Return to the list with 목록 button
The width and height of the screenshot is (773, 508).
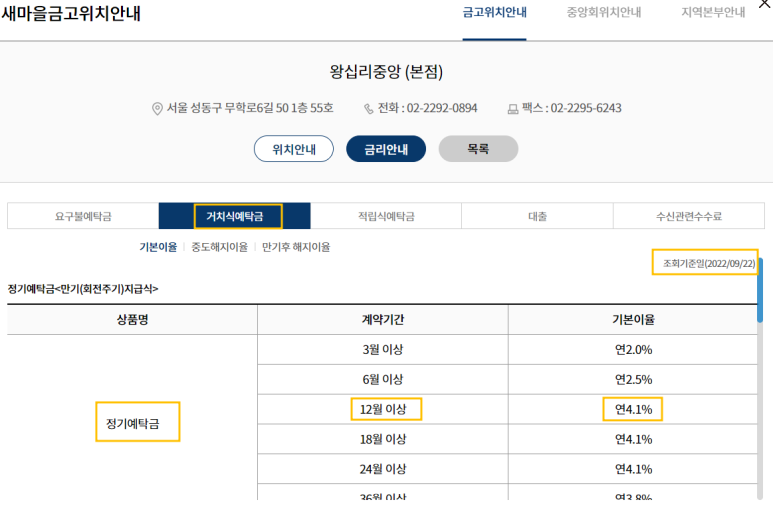(x=478, y=148)
